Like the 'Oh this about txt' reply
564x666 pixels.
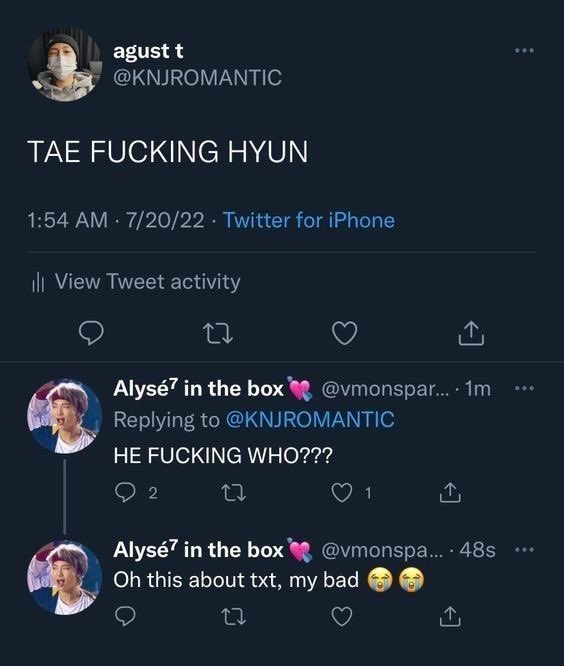click(342, 617)
